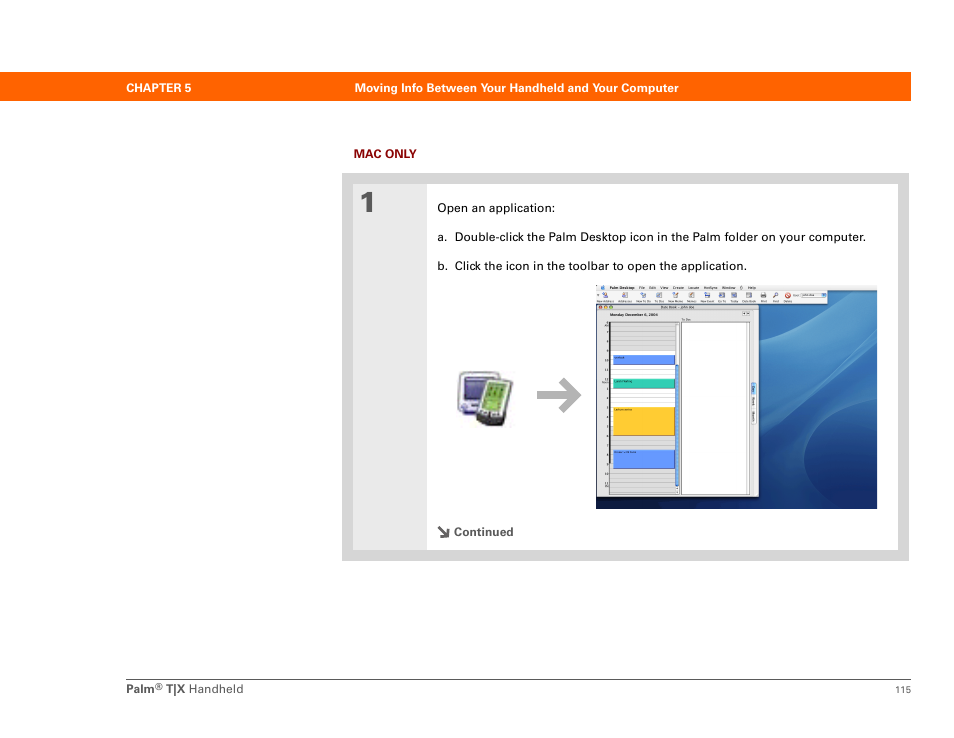Click the Go To toolbar icon
This screenshot has height=738, width=954.
722,295
